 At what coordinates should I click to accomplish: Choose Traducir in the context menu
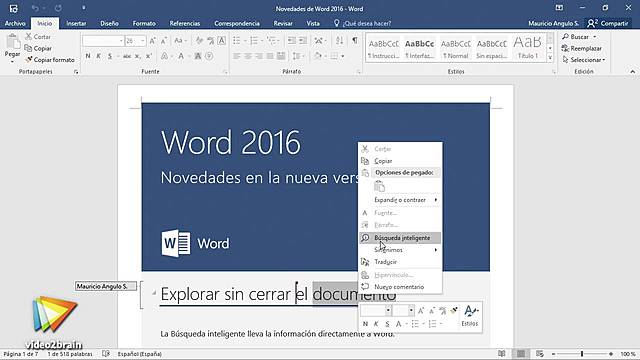pos(400,262)
